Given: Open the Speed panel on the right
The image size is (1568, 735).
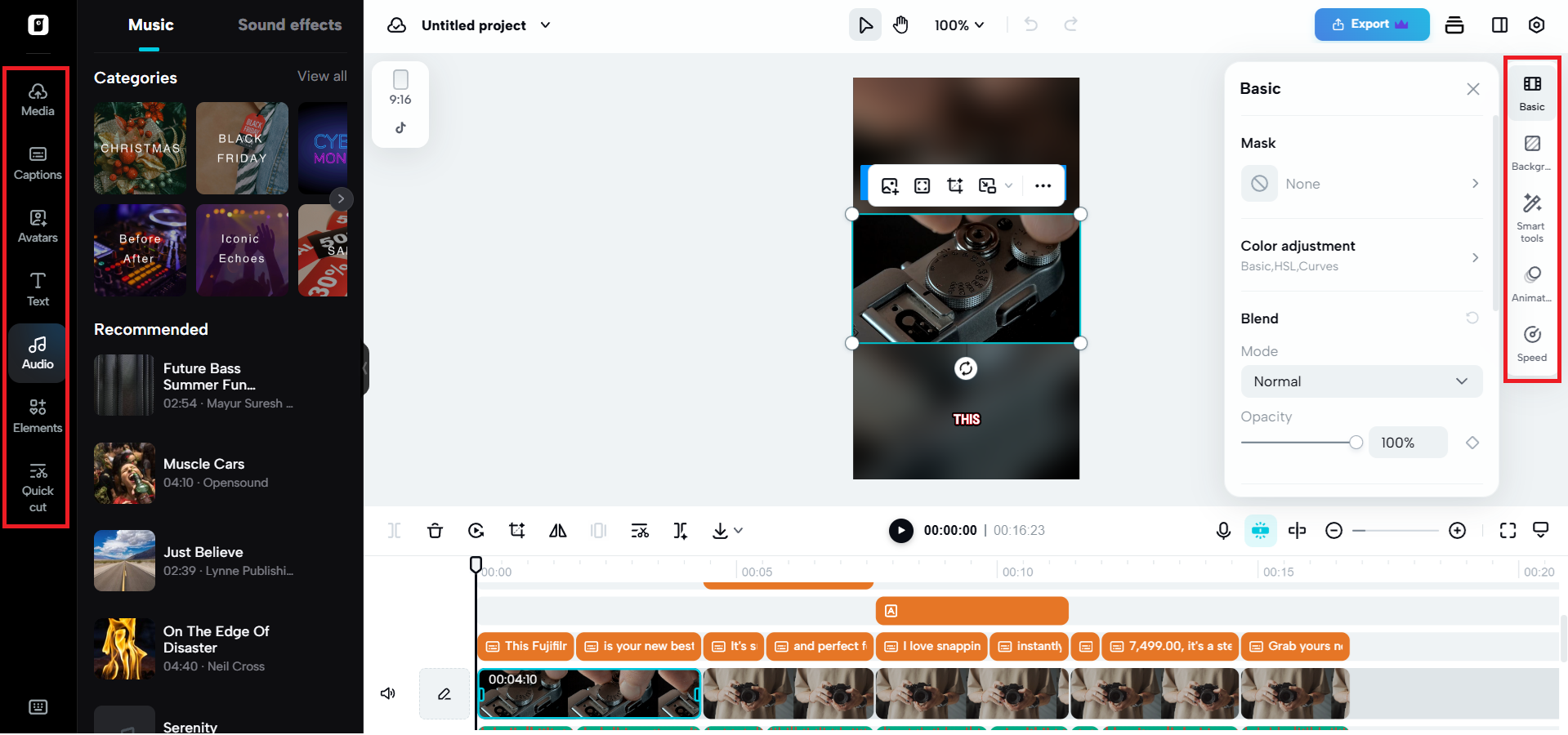Looking at the screenshot, I should pos(1531,342).
